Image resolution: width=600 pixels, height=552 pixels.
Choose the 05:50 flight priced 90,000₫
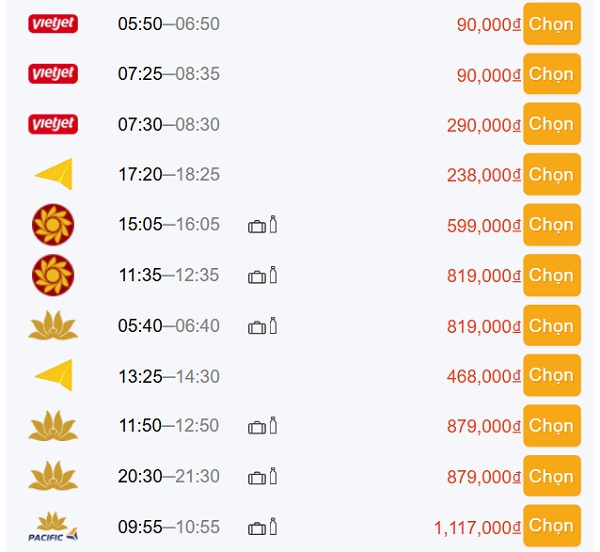551,23
